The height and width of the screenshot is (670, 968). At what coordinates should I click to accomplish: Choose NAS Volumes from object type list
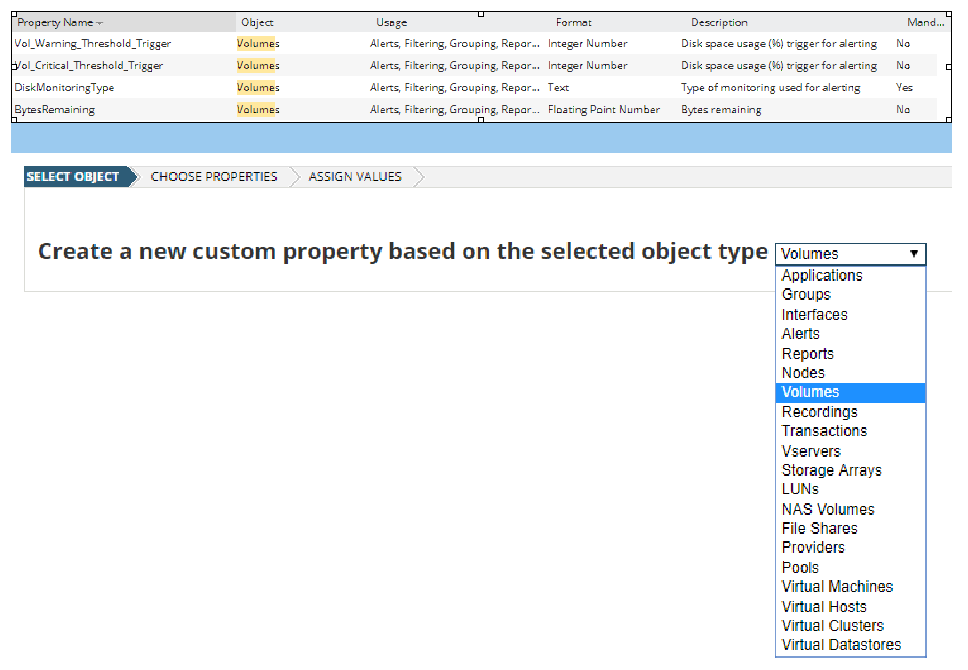[850, 509]
